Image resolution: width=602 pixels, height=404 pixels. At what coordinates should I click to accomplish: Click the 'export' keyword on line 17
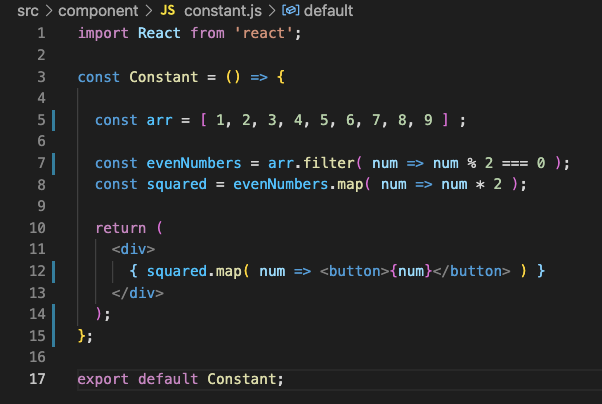coord(103,379)
